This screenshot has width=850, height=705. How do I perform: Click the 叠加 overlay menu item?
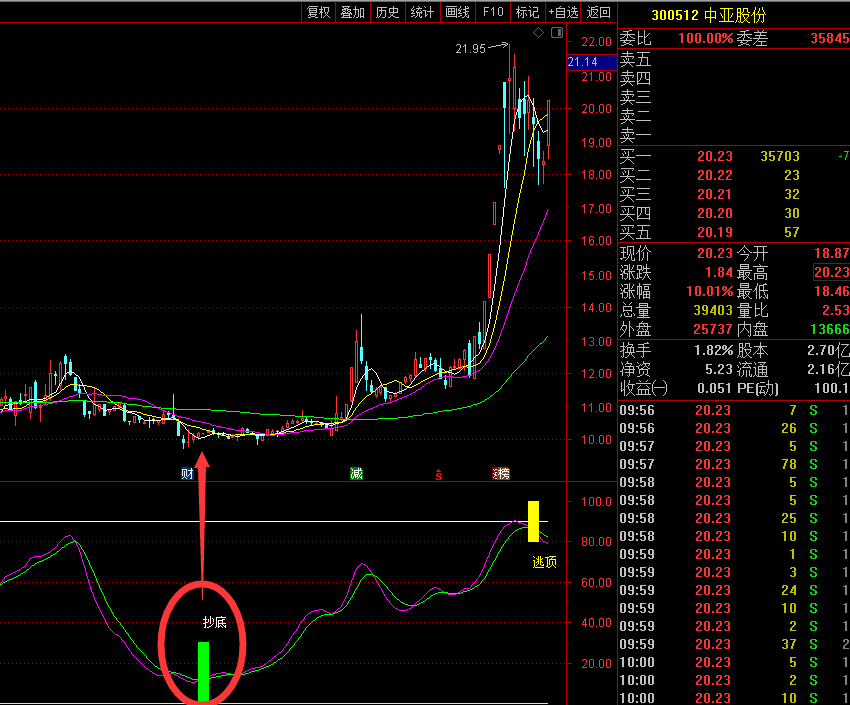point(352,12)
